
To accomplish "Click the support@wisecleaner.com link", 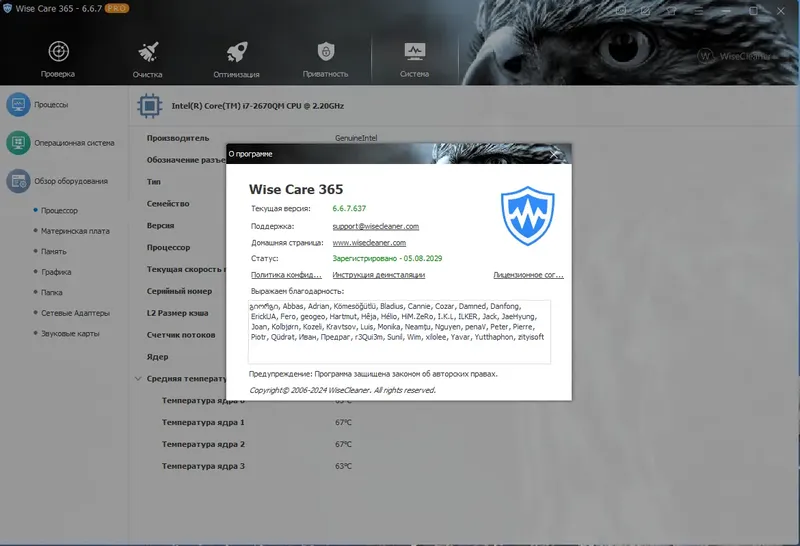I will click(376, 226).
